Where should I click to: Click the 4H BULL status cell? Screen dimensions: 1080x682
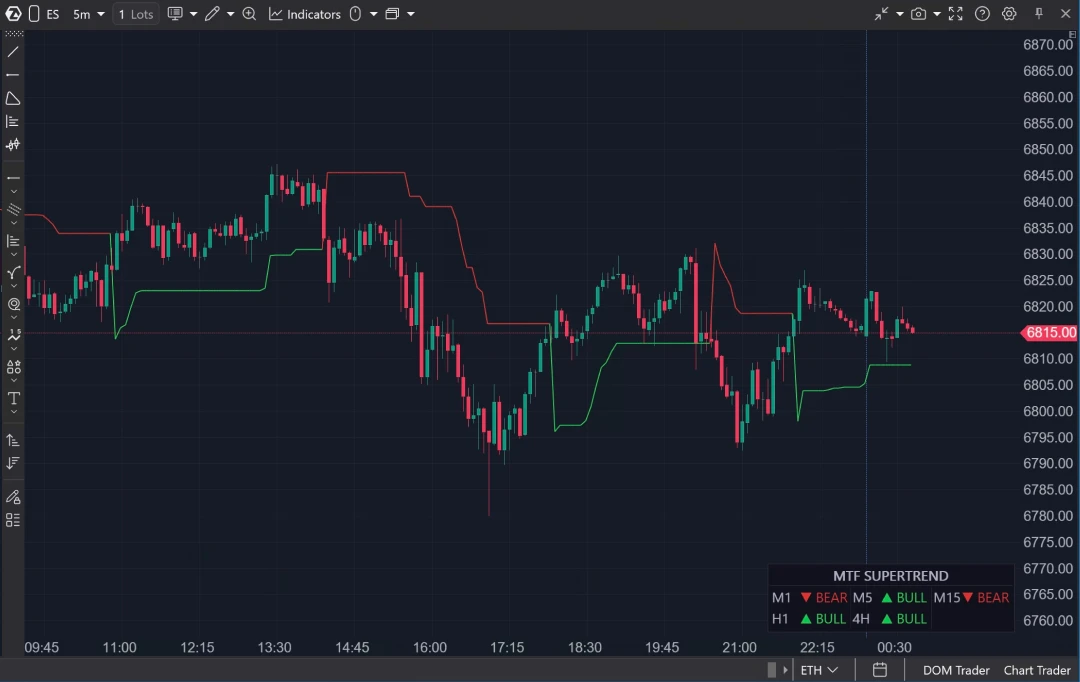890,619
